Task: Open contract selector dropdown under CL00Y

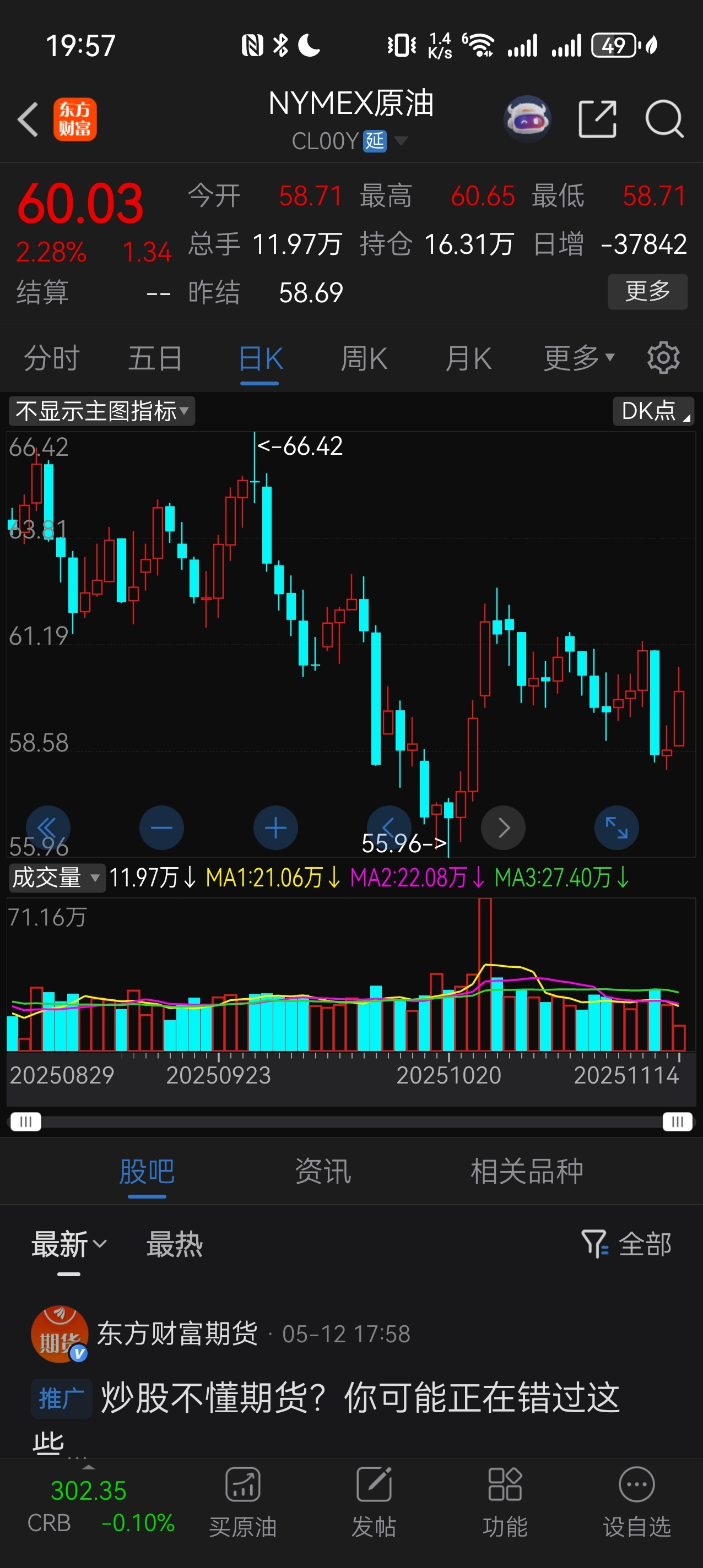Action: pos(401,141)
